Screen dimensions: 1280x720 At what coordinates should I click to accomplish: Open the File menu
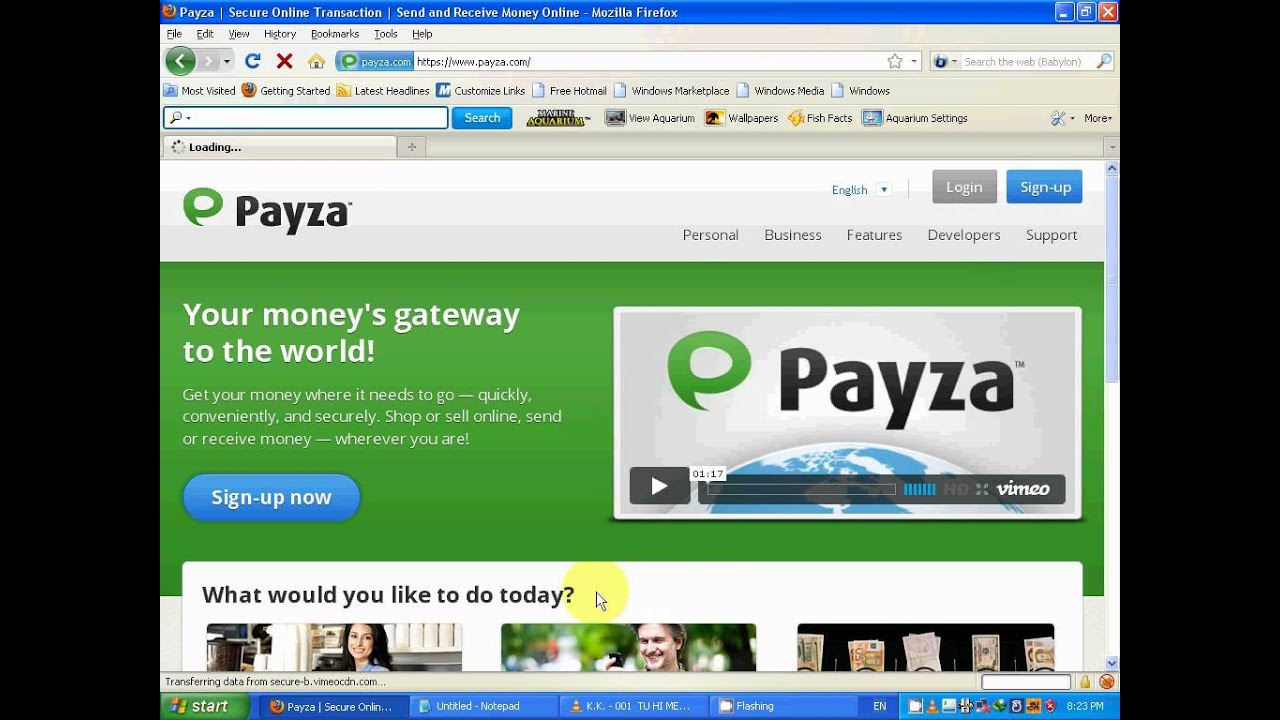(174, 34)
